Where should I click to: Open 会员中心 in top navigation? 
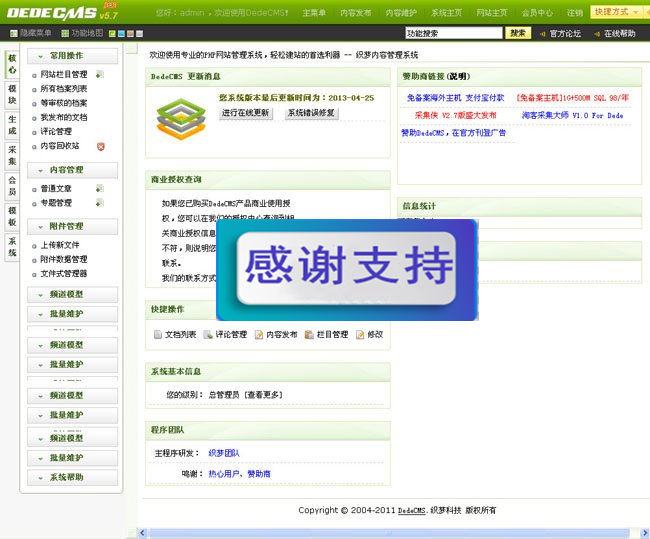click(x=537, y=13)
